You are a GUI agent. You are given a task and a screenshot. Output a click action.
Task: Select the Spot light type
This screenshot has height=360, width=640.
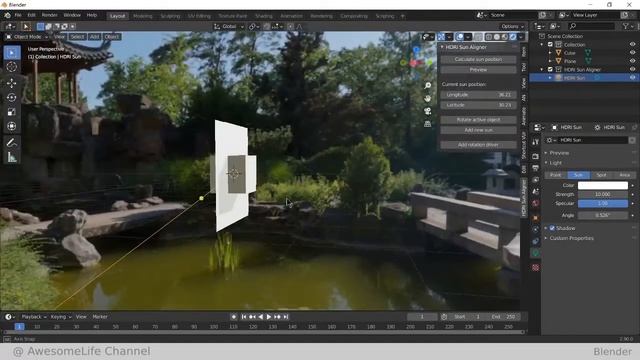601,175
